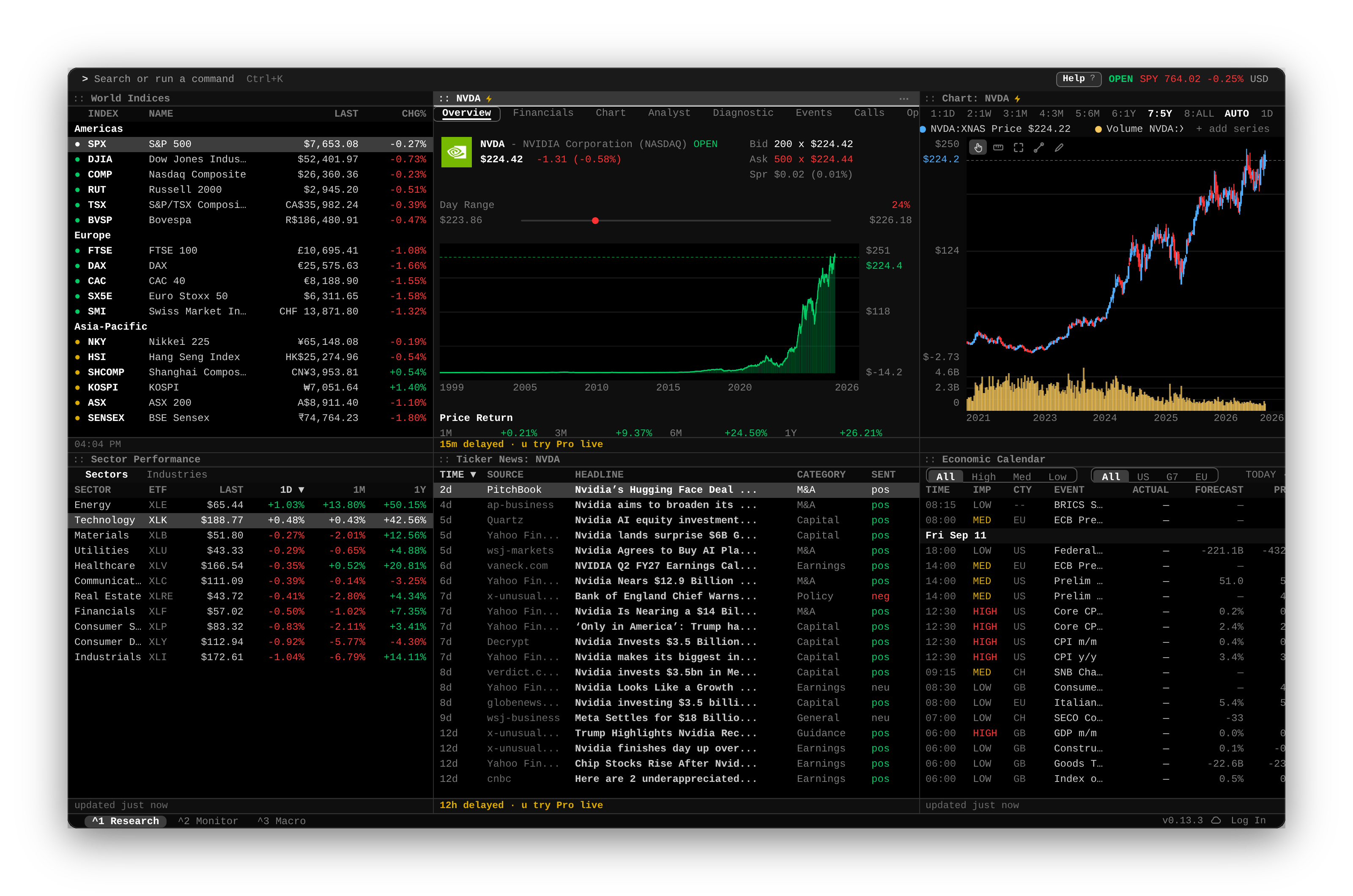This screenshot has height=896, width=1353.
Task: Select the pan hand tool on chart
Action: pyautogui.click(x=978, y=148)
